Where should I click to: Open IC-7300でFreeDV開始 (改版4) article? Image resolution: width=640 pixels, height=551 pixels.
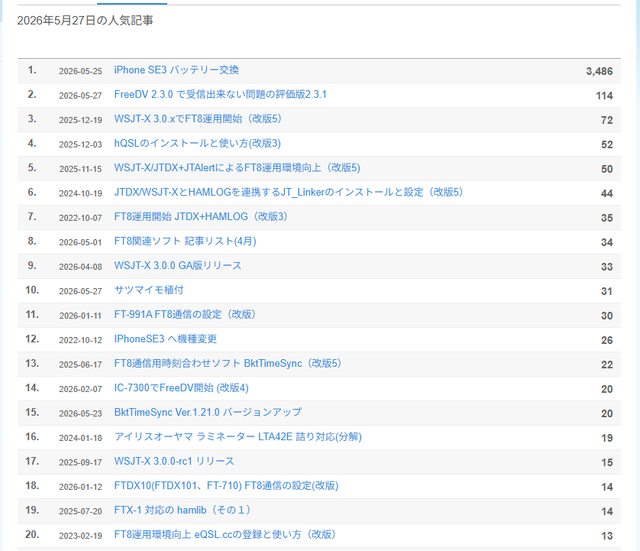coord(181,388)
